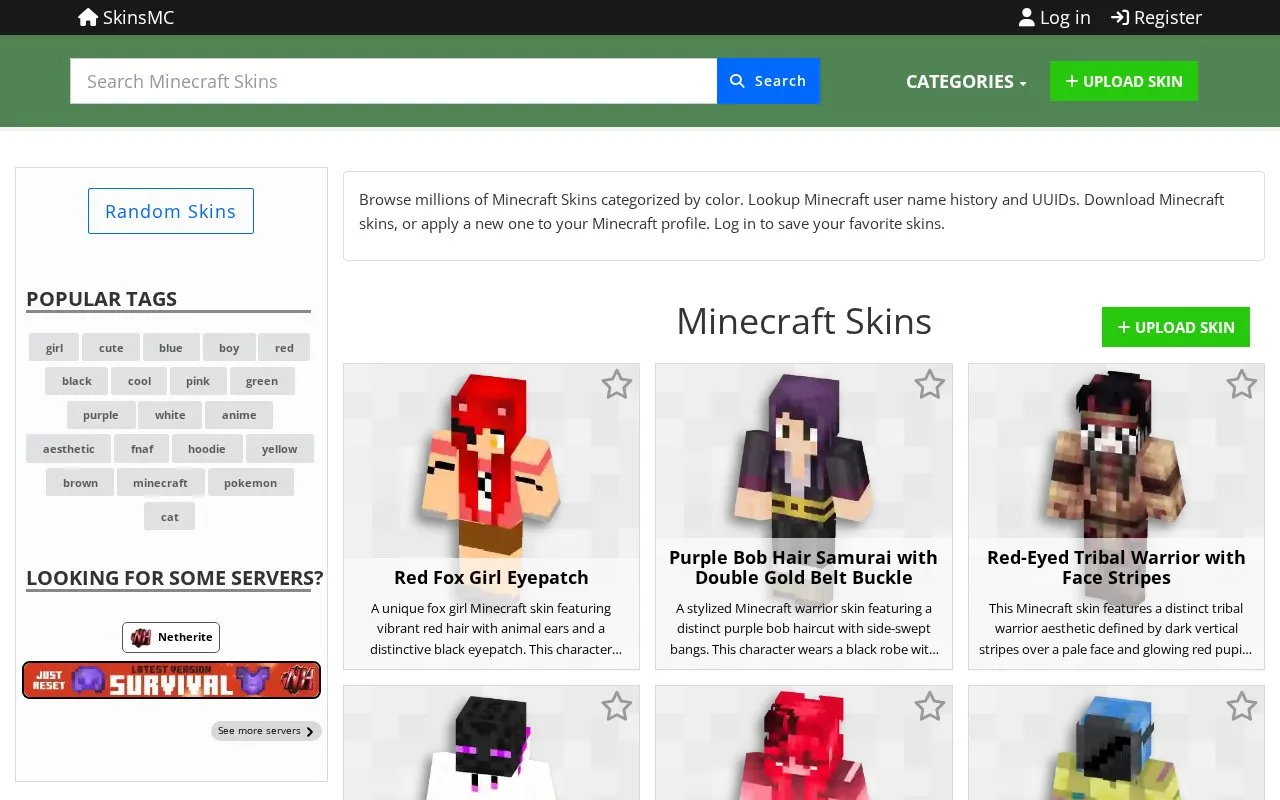The height and width of the screenshot is (800, 1280).
Task: Select the girl tag
Action: (x=54, y=348)
